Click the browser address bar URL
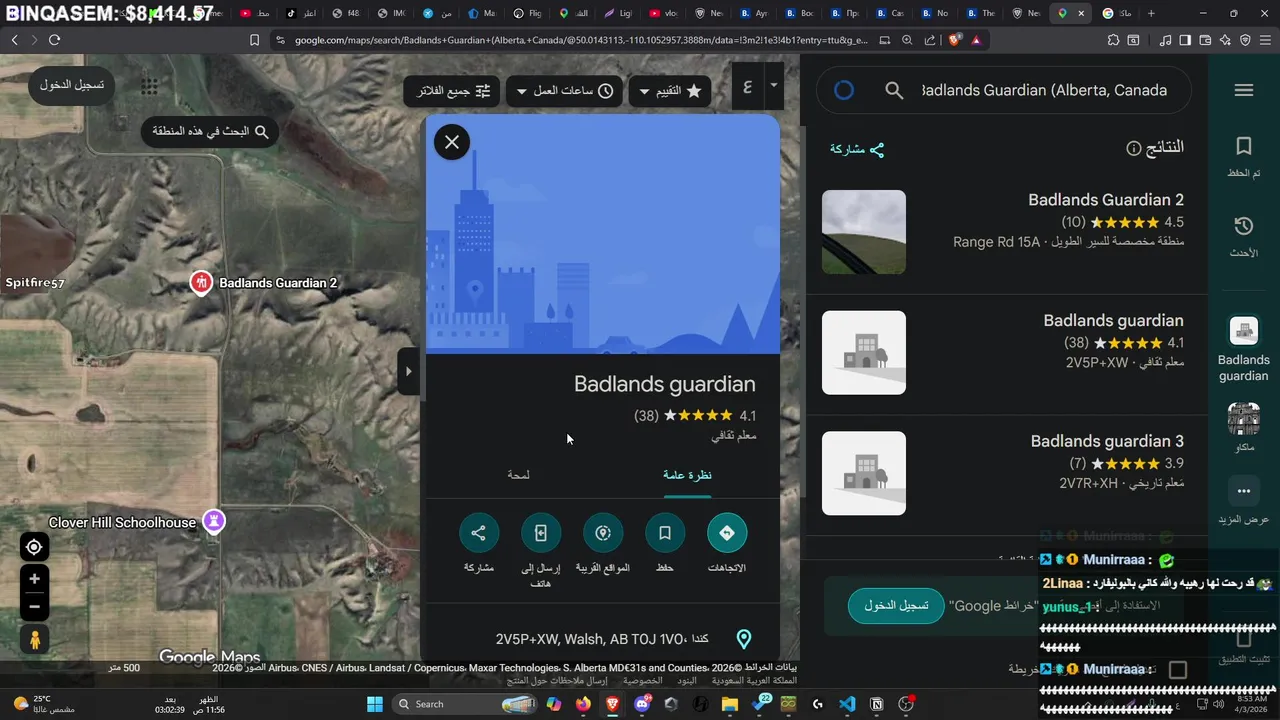 point(582,40)
